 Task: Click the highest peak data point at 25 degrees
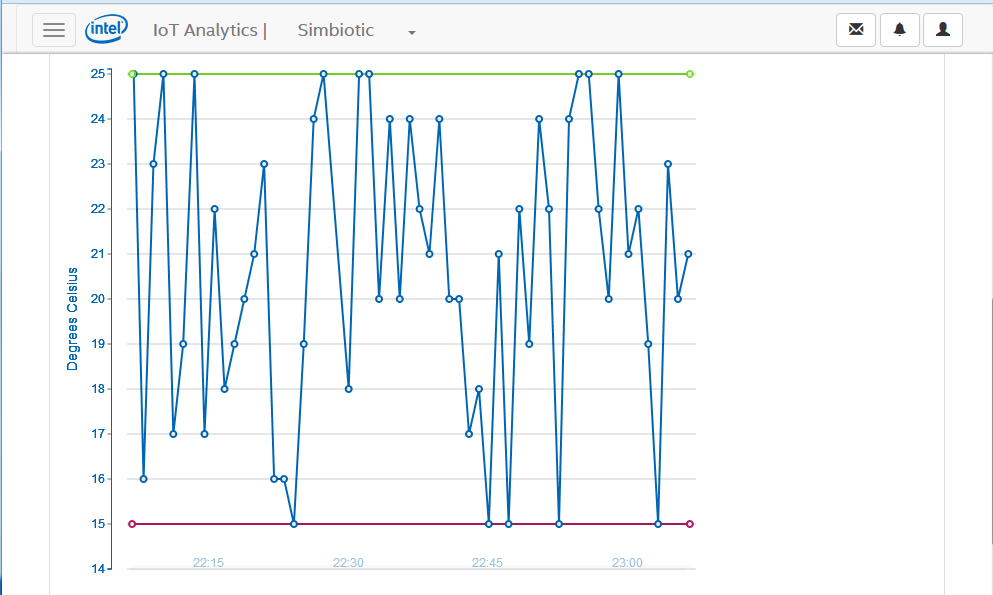[x=322, y=73]
